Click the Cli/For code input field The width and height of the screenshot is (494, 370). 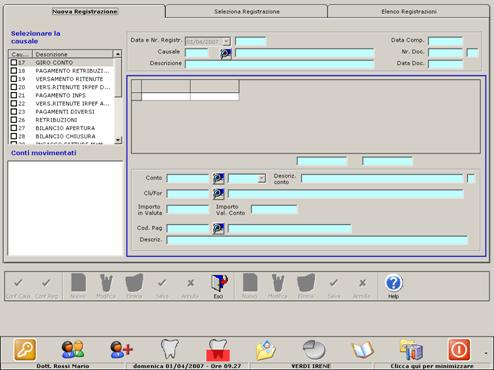point(188,194)
